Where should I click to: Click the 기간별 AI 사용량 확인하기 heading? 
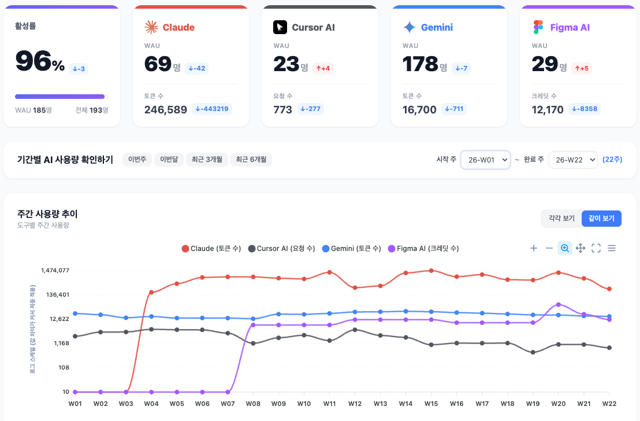coord(65,160)
